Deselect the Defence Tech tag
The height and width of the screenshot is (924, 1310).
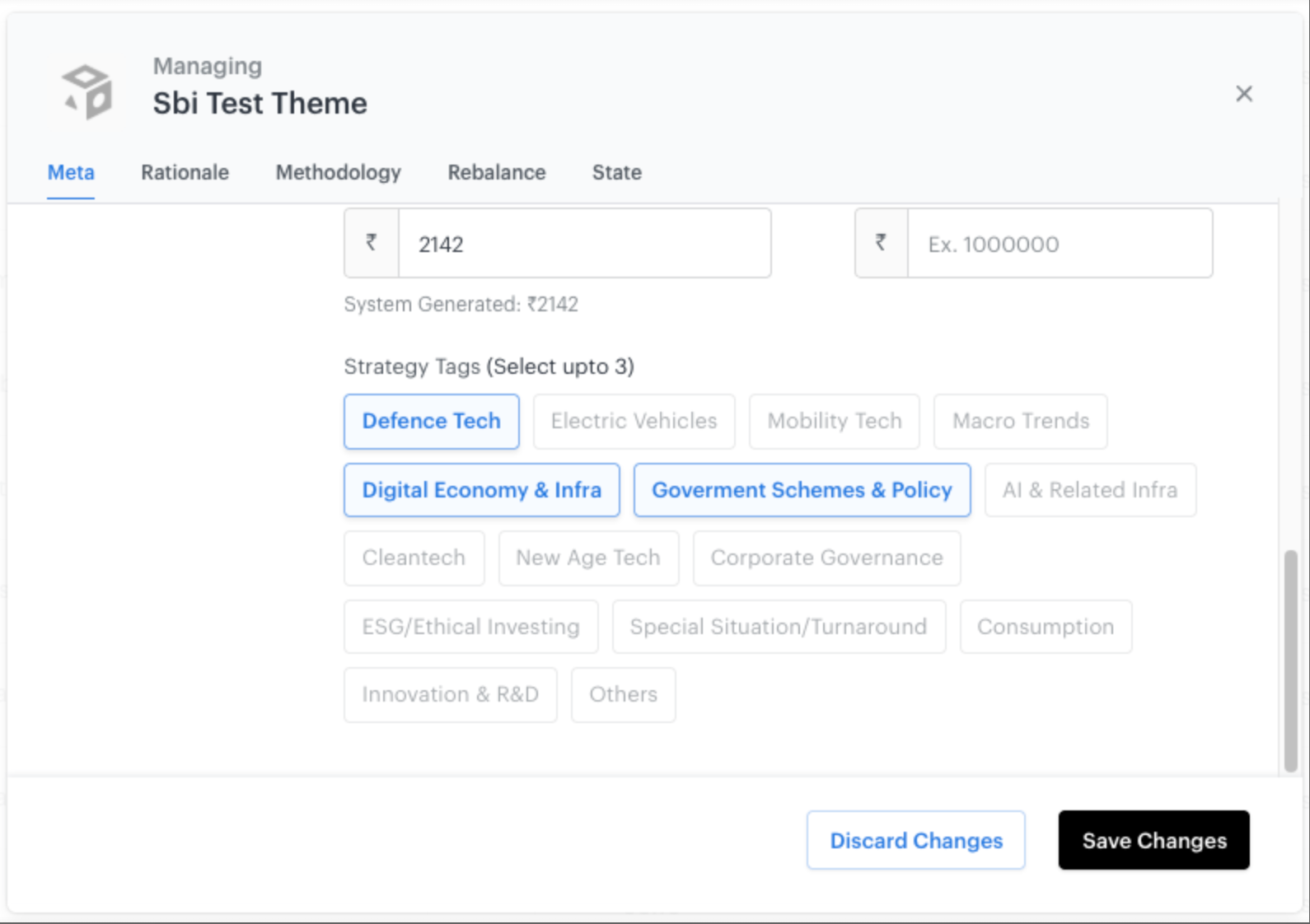(x=431, y=422)
